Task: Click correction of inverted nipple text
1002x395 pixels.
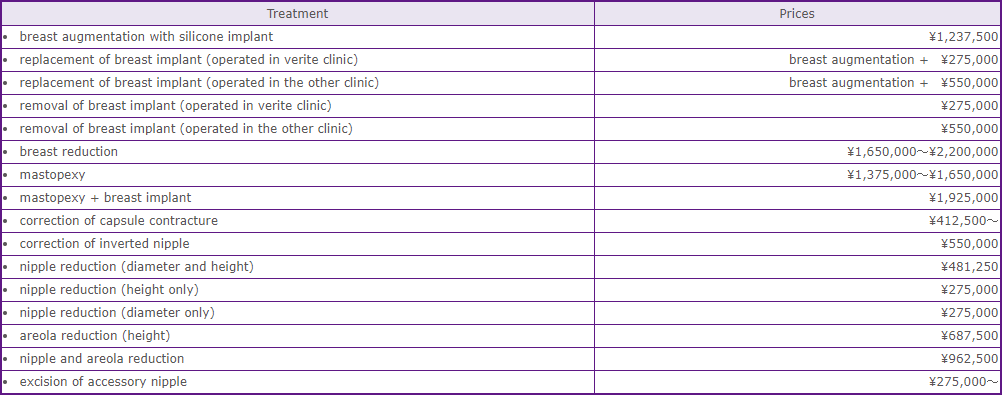Action: pos(105,244)
